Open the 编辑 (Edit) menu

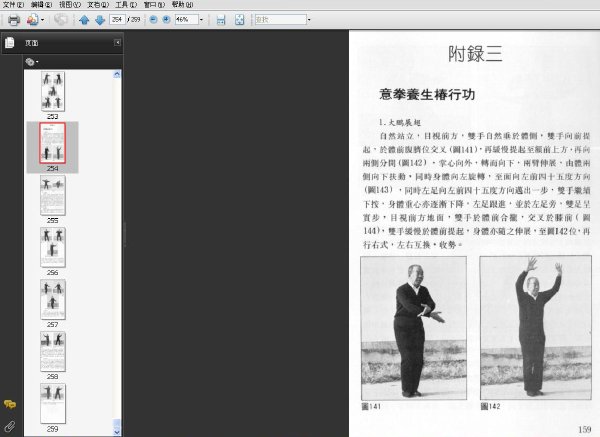(41, 5)
